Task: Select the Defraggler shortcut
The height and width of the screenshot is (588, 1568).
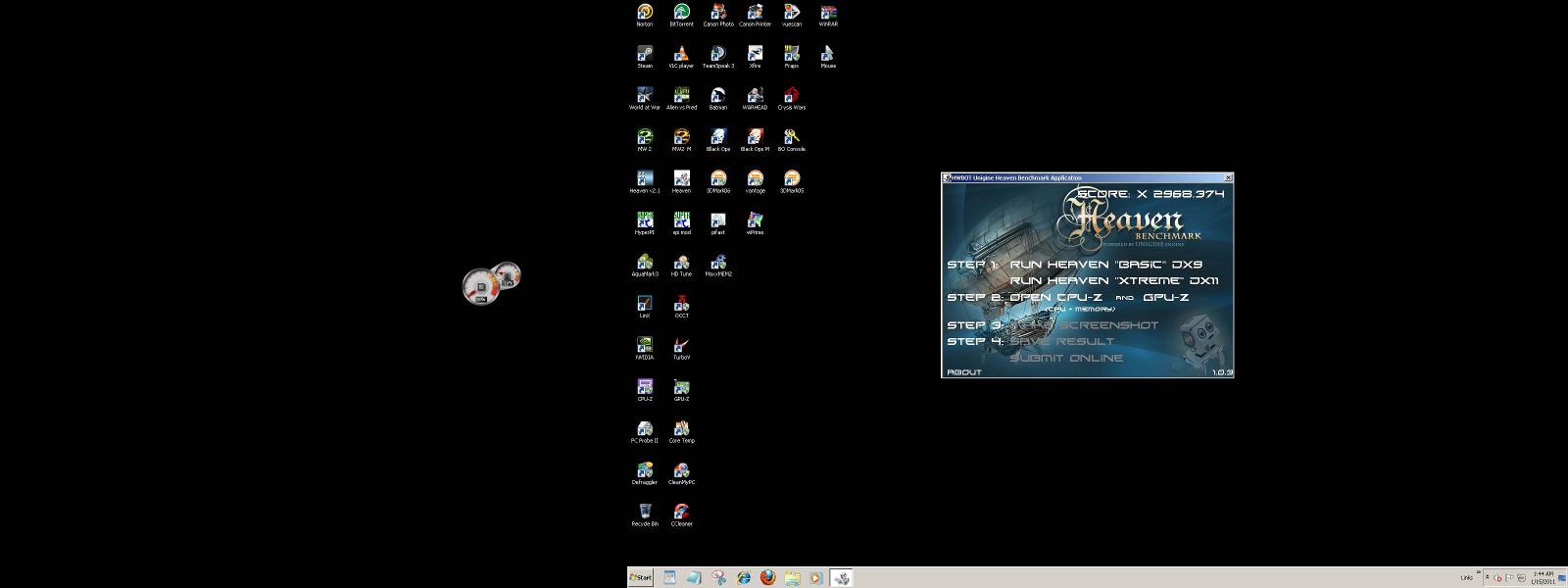Action: click(645, 473)
